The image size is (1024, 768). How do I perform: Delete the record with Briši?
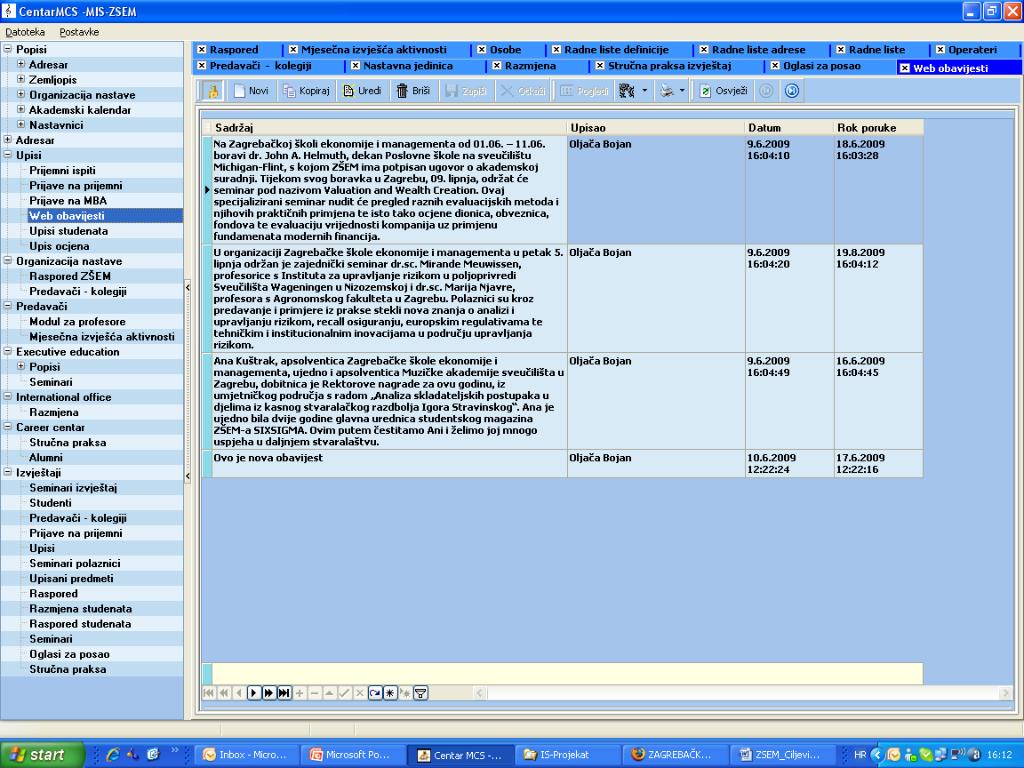tap(413, 91)
